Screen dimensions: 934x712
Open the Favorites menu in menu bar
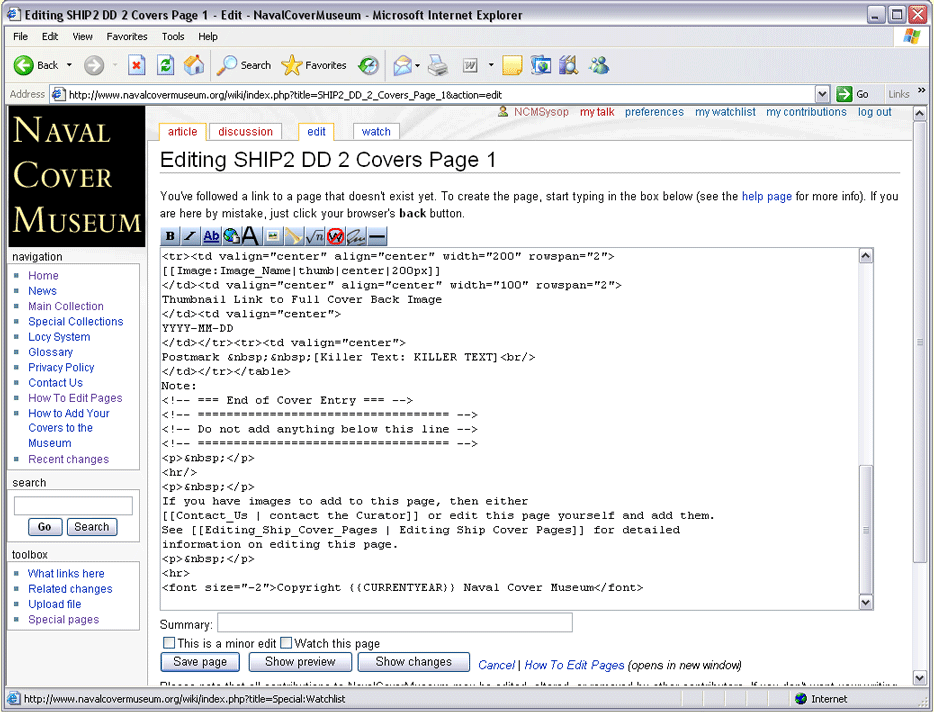click(x=127, y=36)
